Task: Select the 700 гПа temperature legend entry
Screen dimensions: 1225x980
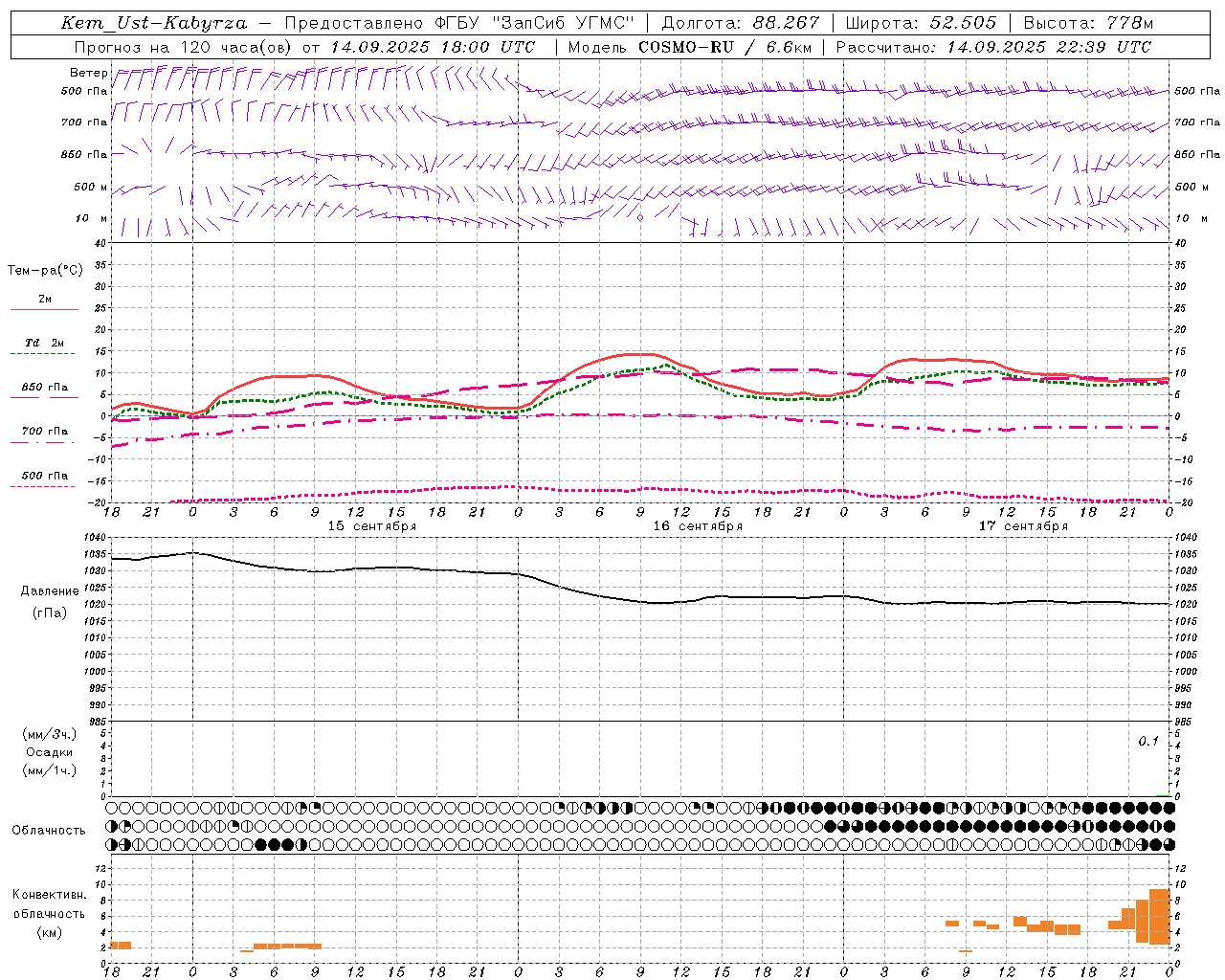Action: pyautogui.click(x=45, y=432)
